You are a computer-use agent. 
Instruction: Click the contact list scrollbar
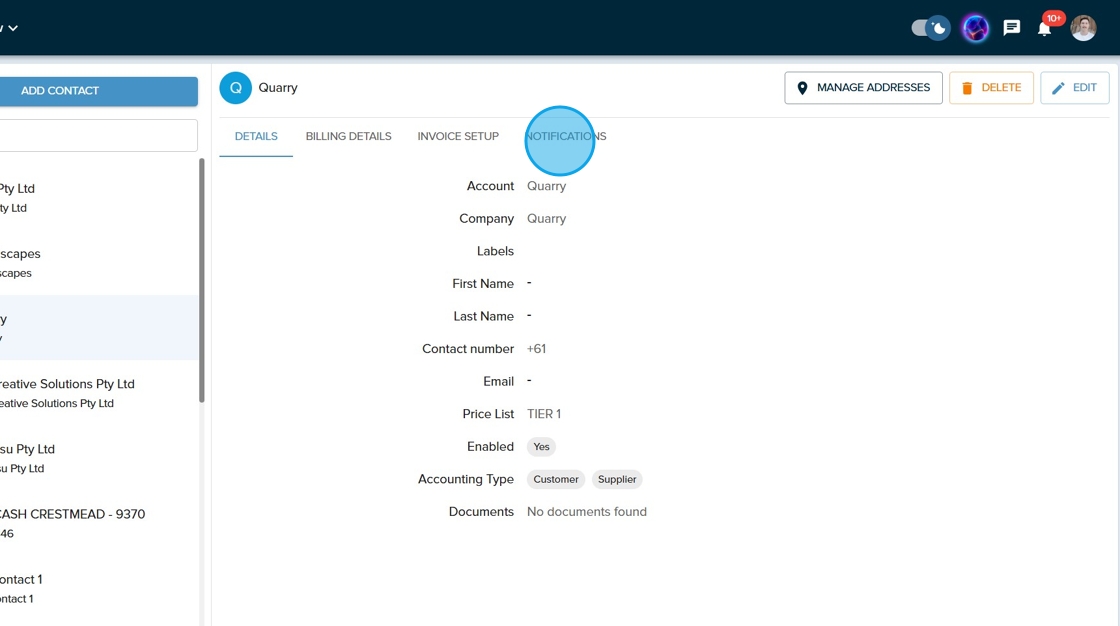202,280
